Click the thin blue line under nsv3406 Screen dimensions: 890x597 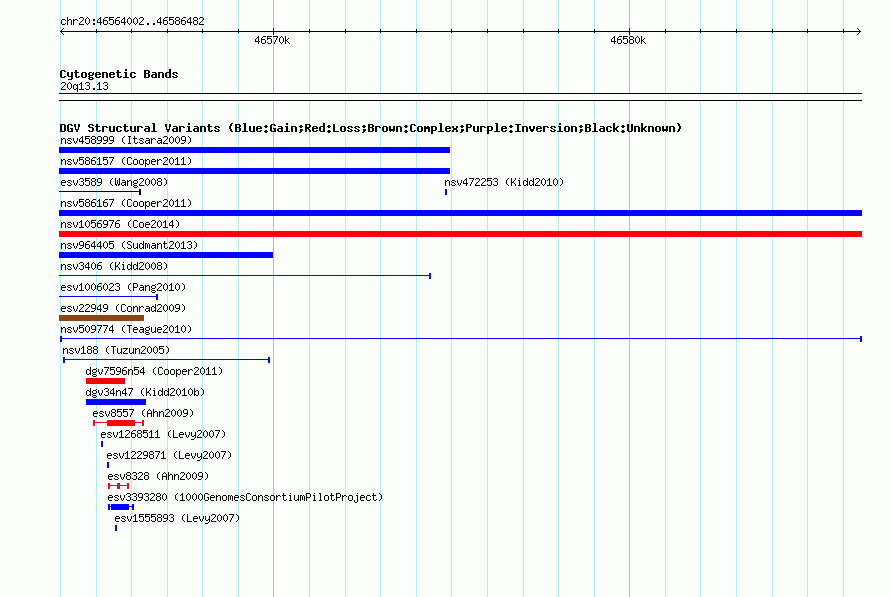[245, 276]
